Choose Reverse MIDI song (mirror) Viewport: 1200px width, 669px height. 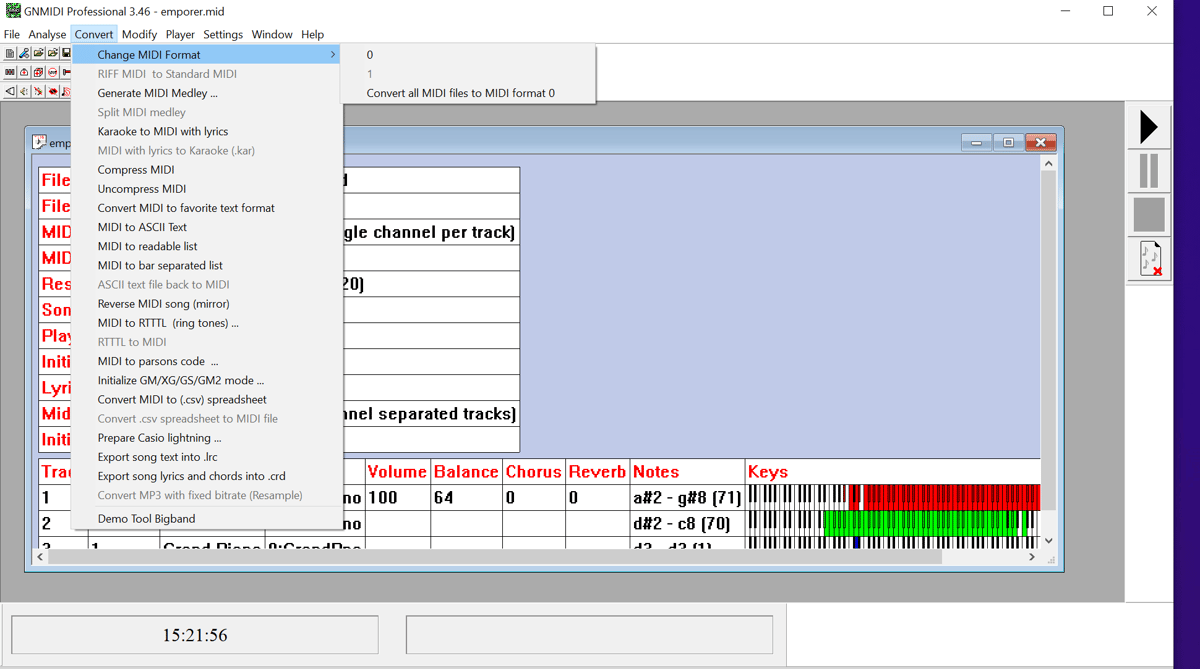pyautogui.click(x=163, y=304)
